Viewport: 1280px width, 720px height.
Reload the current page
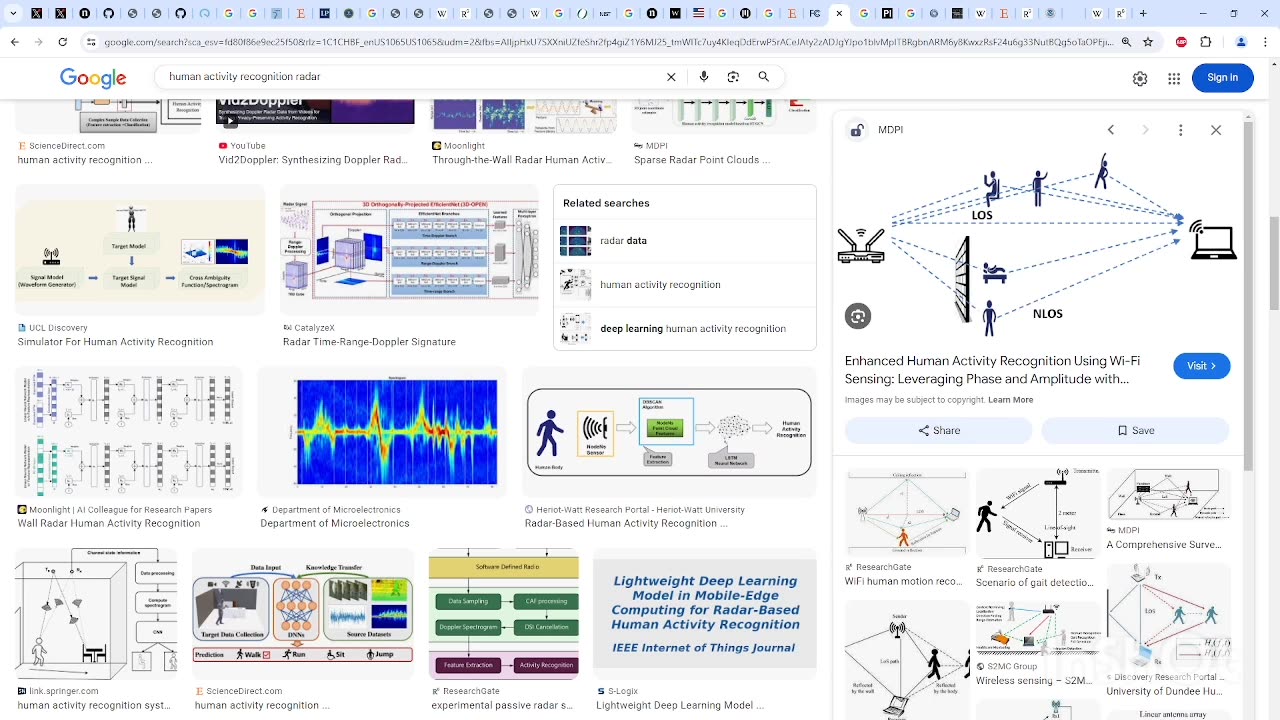(x=62, y=42)
